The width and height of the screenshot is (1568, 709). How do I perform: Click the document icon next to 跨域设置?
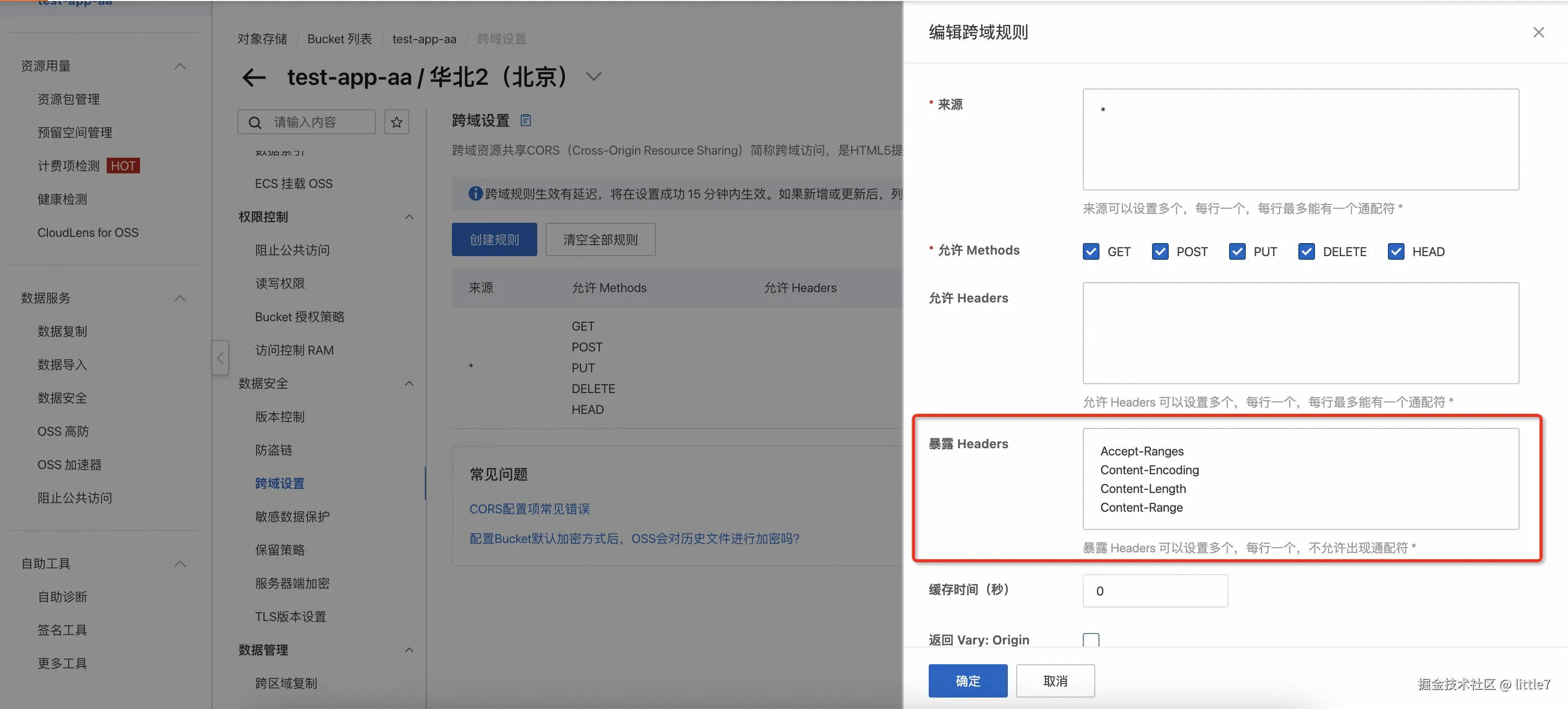coord(525,120)
